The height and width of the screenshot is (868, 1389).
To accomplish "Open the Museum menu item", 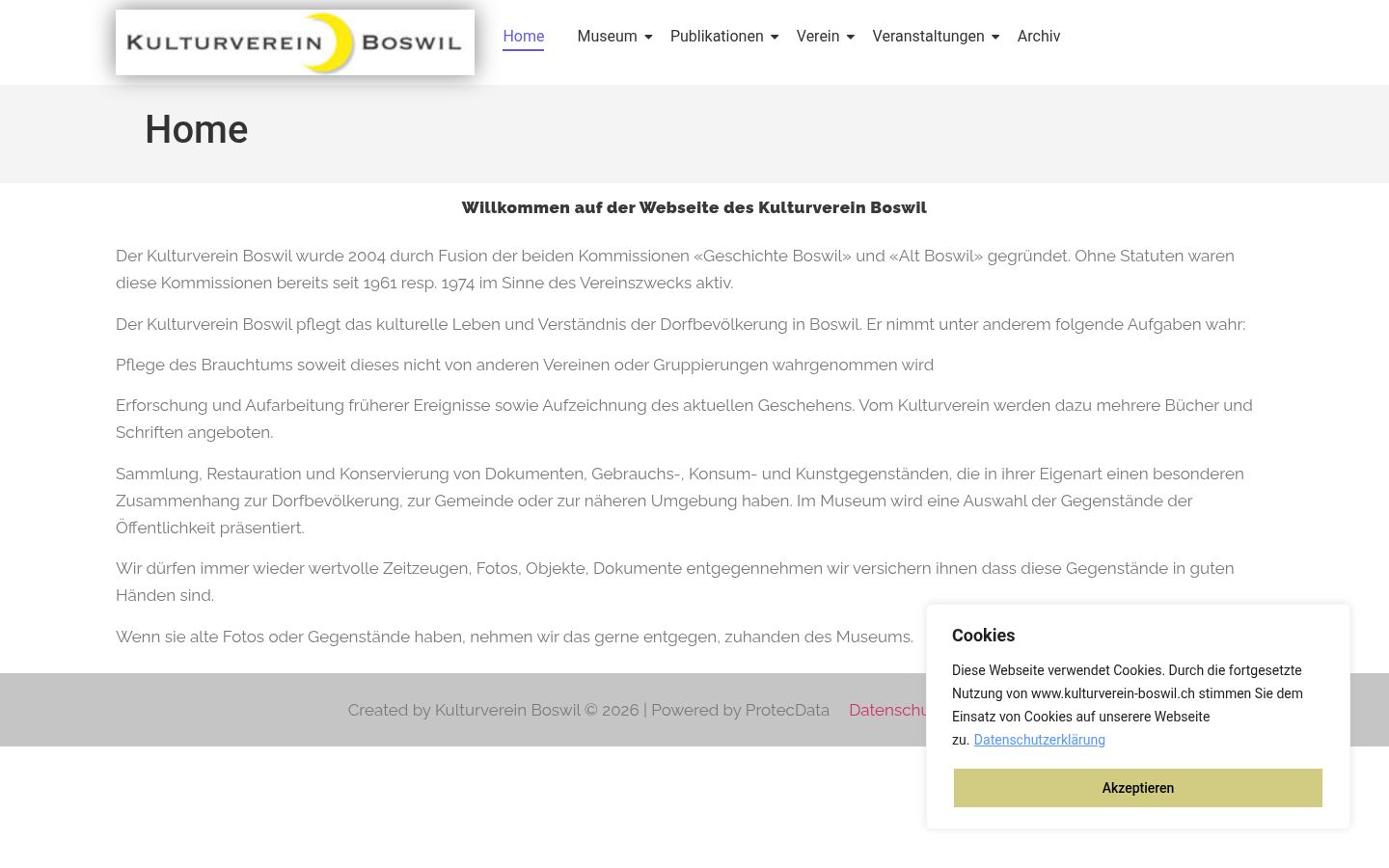I will (607, 37).
